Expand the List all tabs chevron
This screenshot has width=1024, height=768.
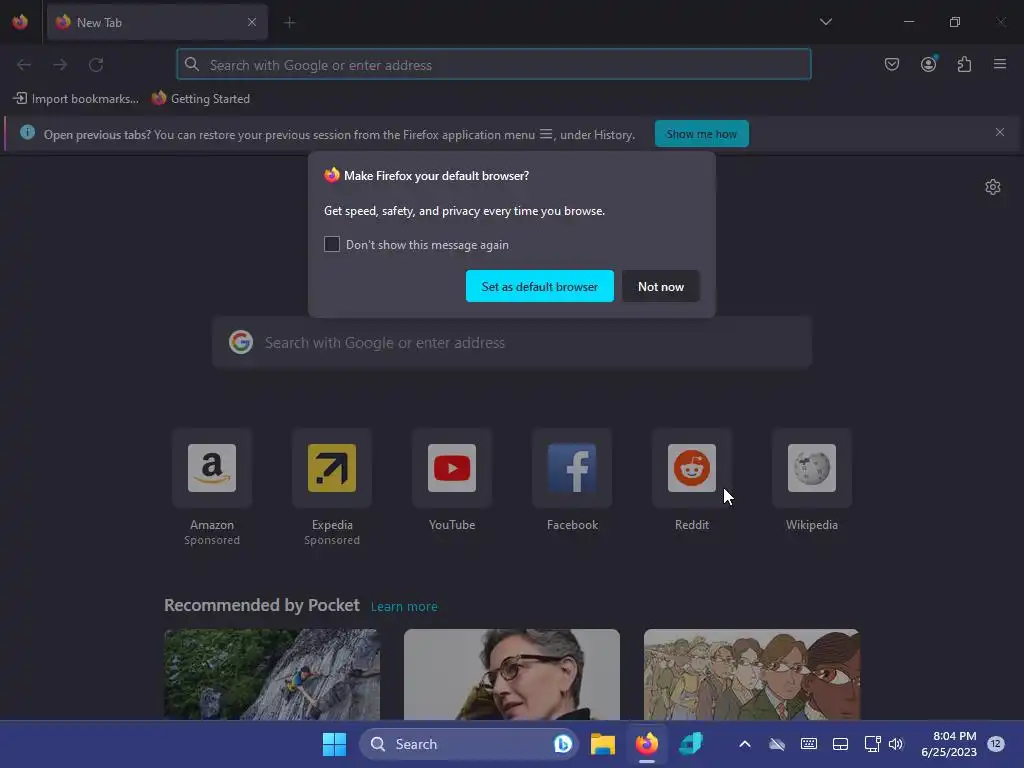tap(825, 22)
